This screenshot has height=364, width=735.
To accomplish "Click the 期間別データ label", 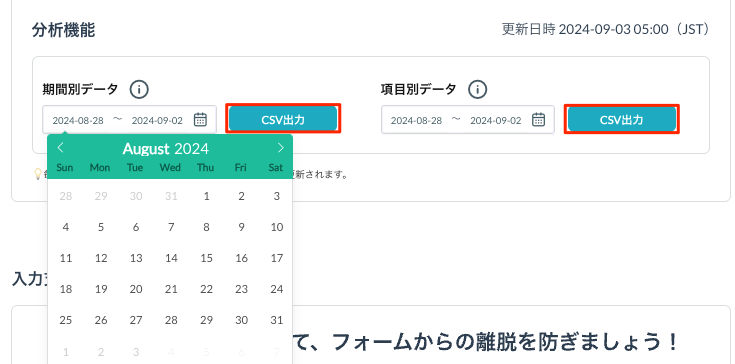I will [x=80, y=89].
